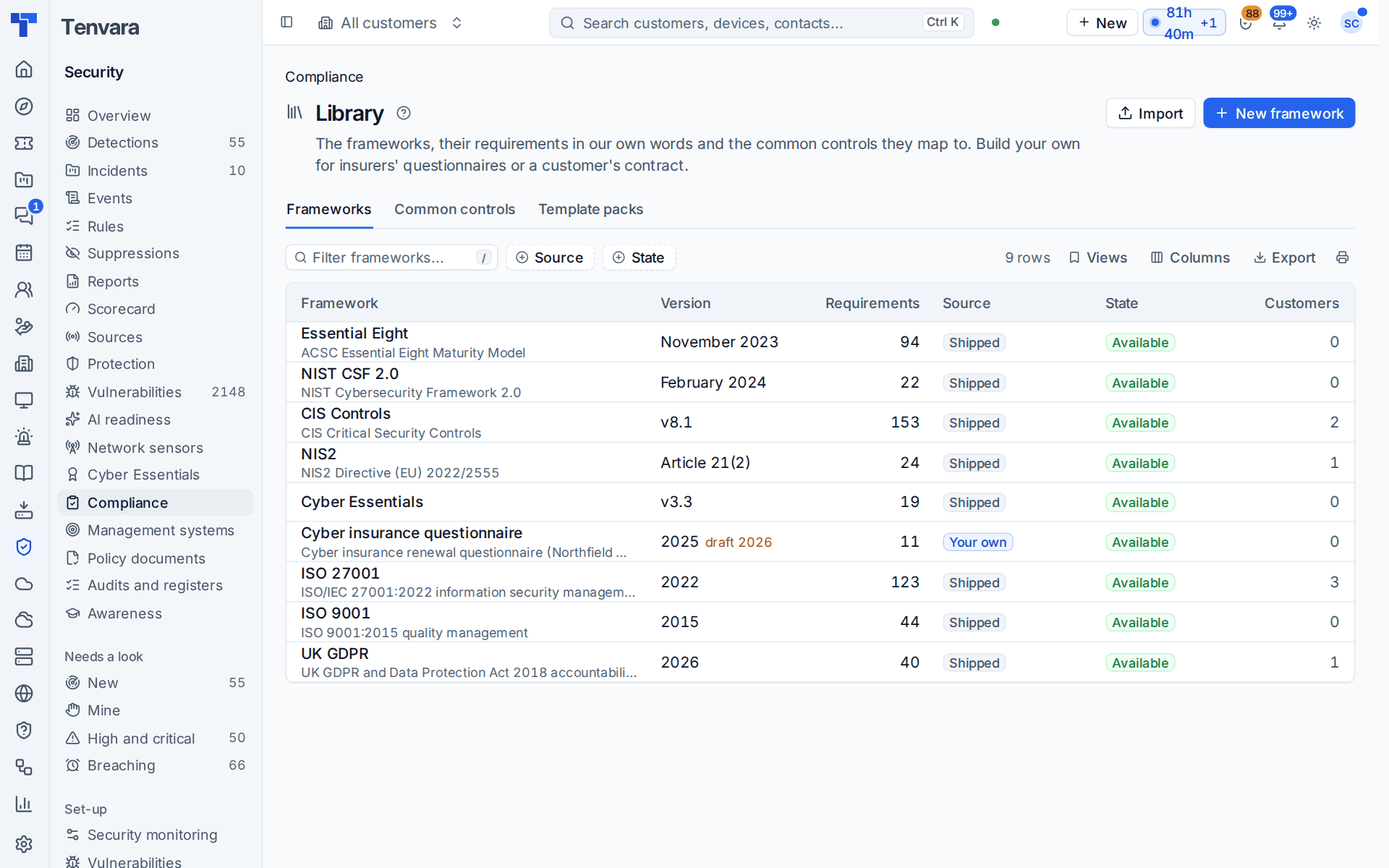Open the Source filter
This screenshot has width=1389, height=868.
tap(550, 258)
